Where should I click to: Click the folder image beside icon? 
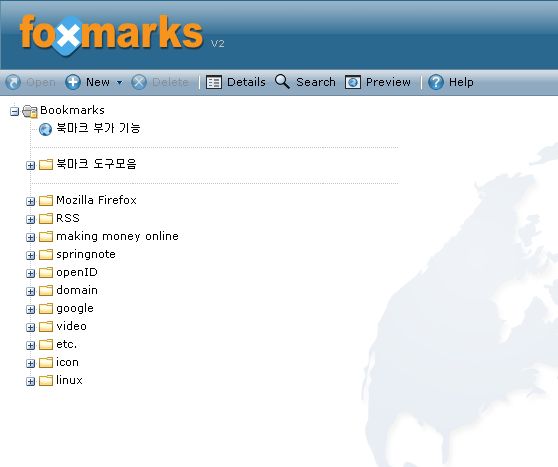point(46,363)
